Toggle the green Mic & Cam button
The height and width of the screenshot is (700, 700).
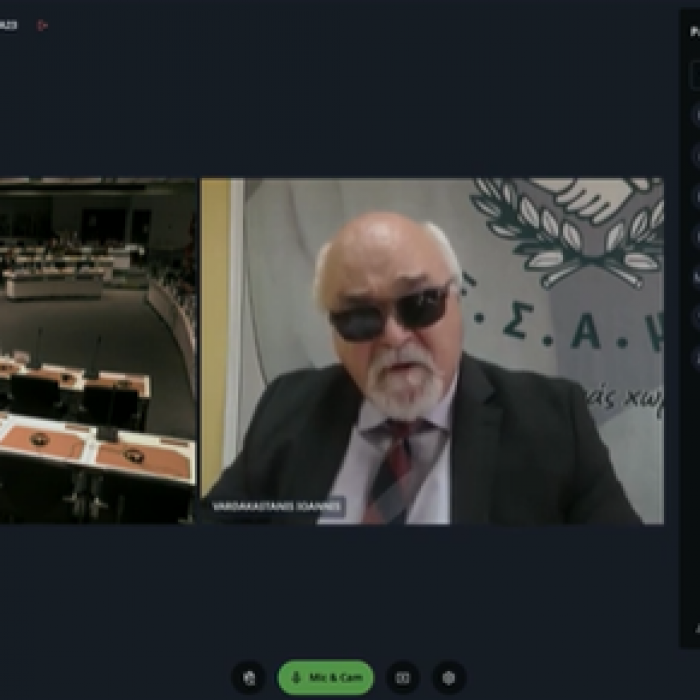326,677
